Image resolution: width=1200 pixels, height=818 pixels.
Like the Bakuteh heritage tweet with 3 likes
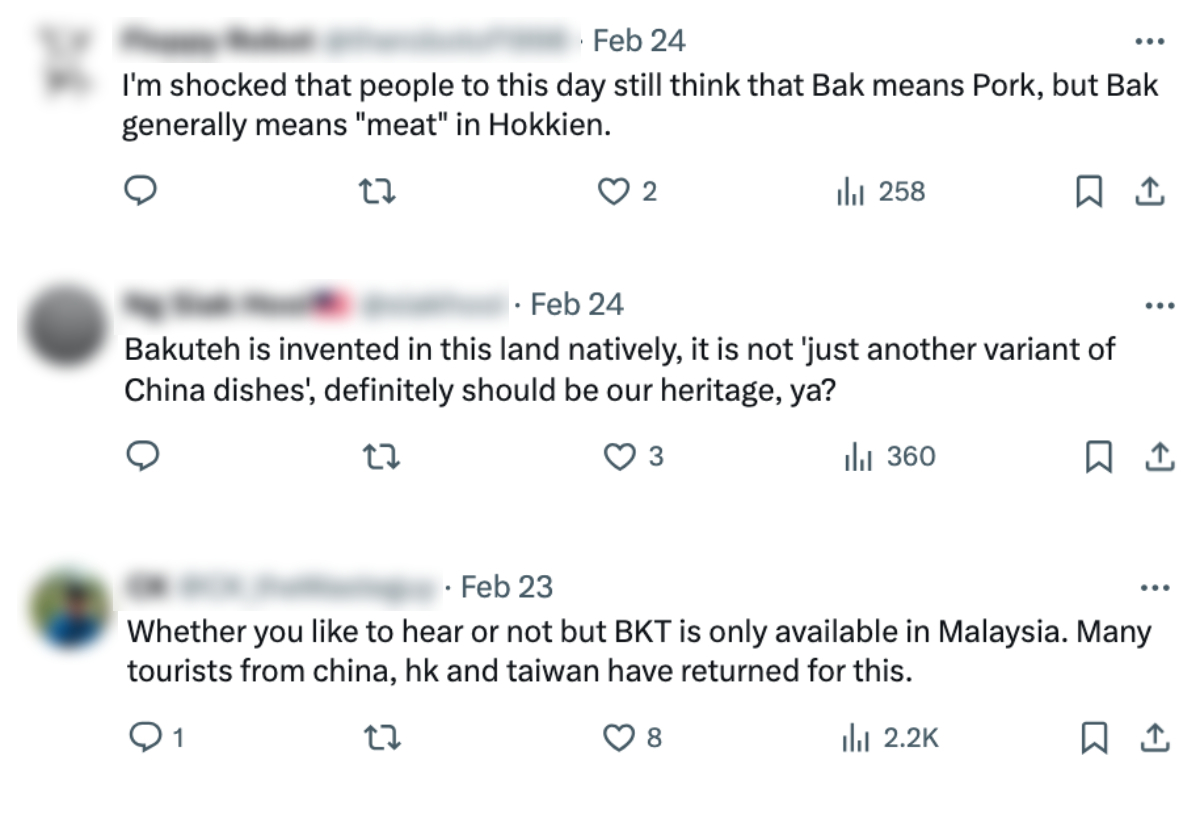pyautogui.click(x=621, y=457)
